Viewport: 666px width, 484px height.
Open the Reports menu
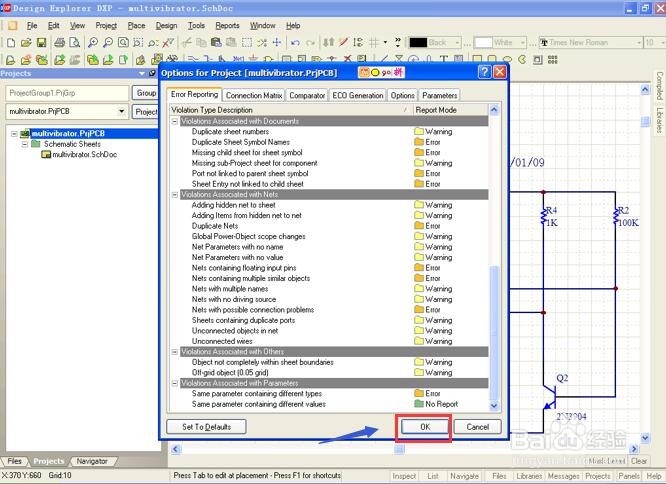[227, 25]
